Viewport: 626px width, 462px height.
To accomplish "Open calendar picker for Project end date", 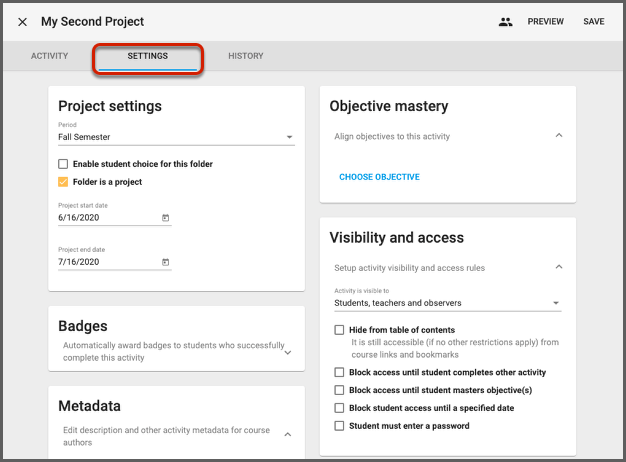I will 166,263.
